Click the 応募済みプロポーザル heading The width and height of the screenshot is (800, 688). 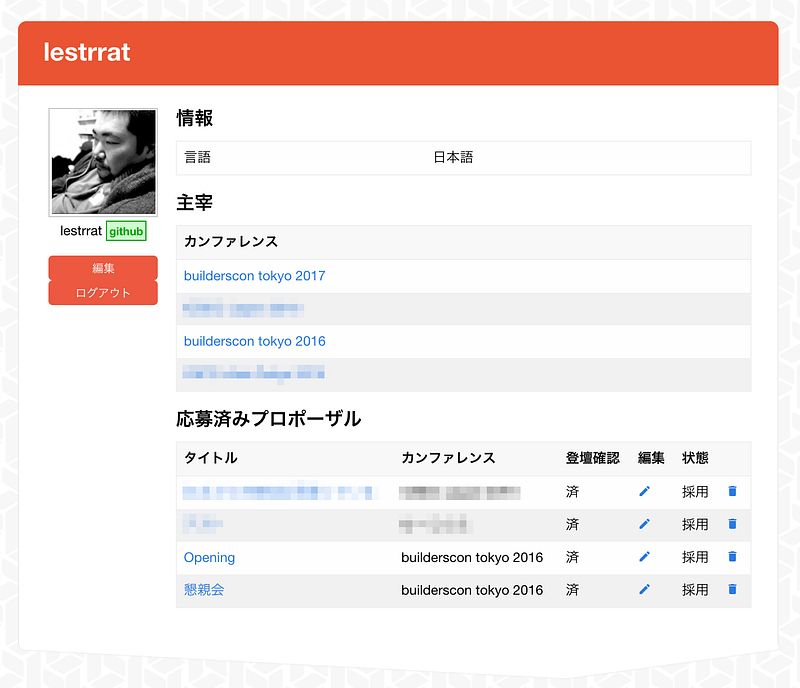[x=268, y=419]
